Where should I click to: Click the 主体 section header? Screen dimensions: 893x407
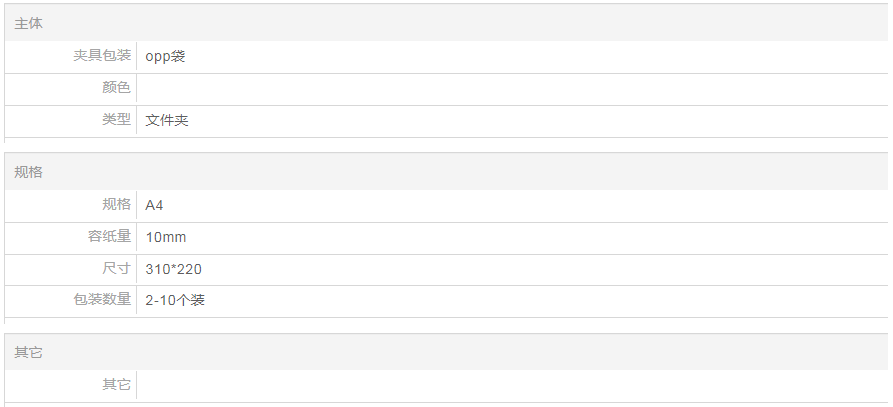[29, 22]
